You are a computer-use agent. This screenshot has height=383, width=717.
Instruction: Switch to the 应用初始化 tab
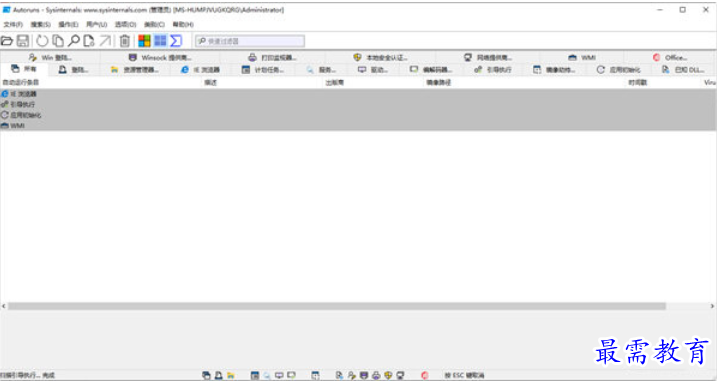(618, 70)
